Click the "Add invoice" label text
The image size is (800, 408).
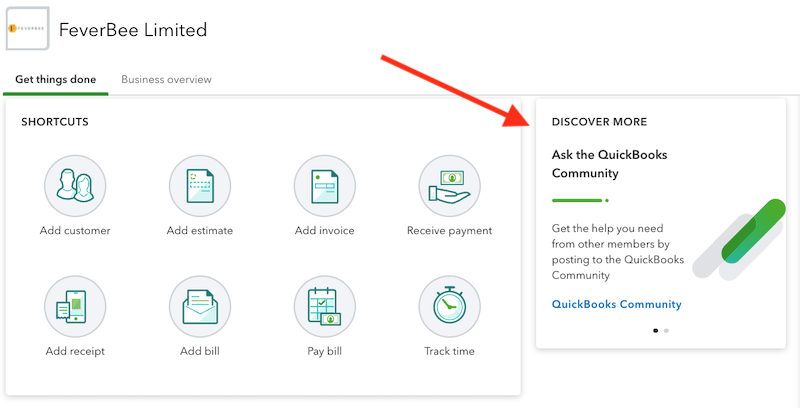324,231
